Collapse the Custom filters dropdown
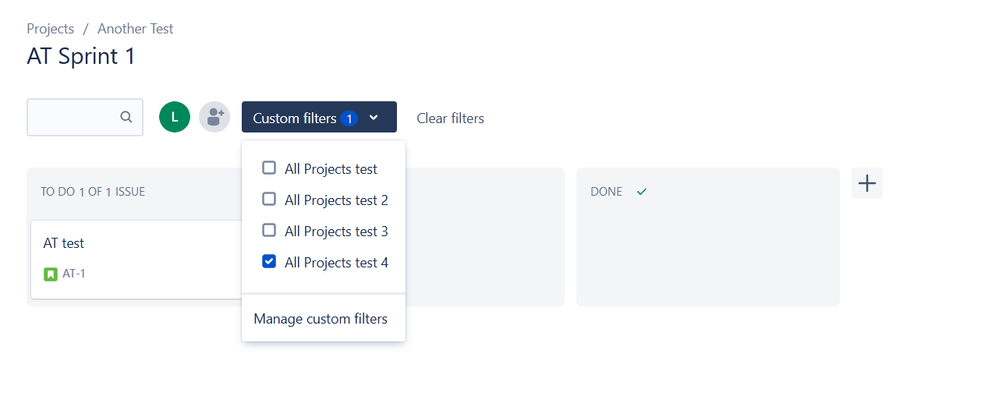This screenshot has height=396, width=999. tap(319, 117)
